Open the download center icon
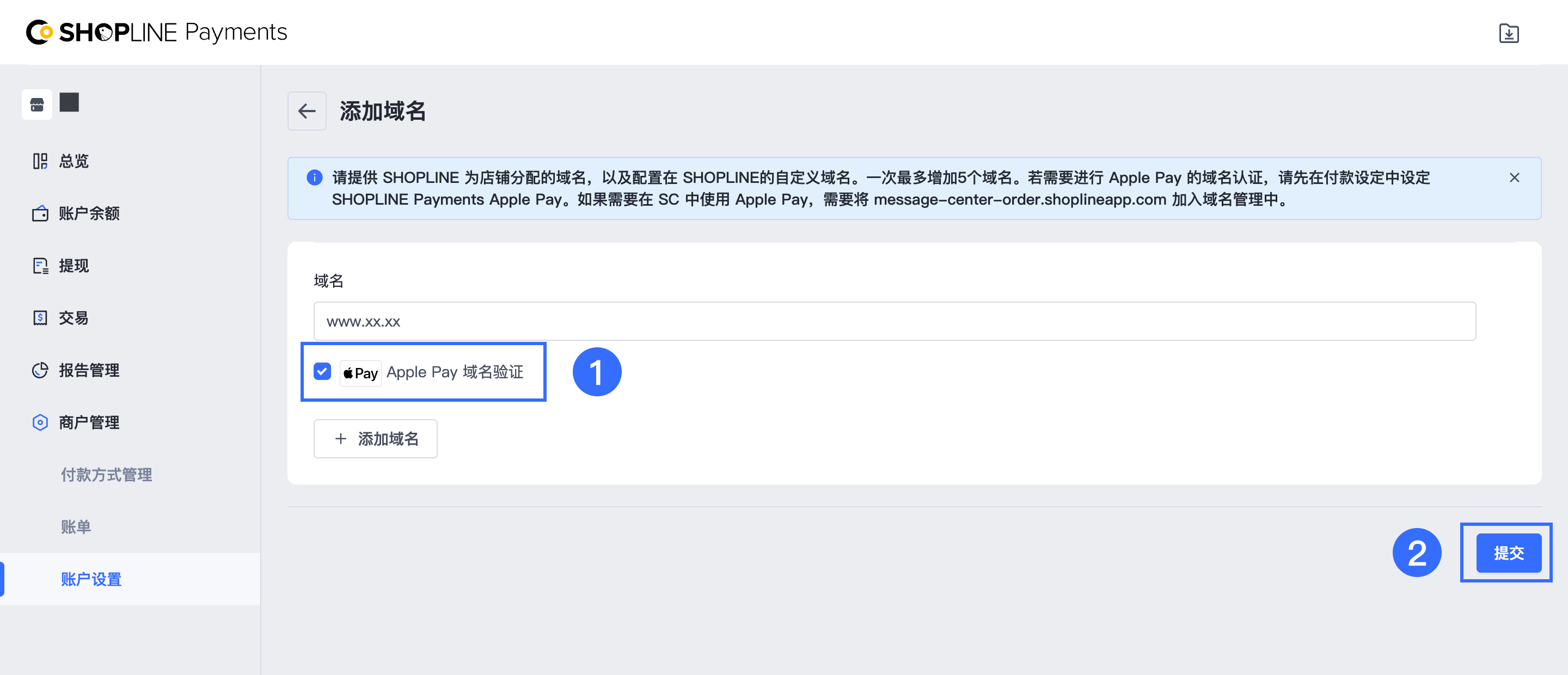The image size is (1568, 675). pos(1508,33)
